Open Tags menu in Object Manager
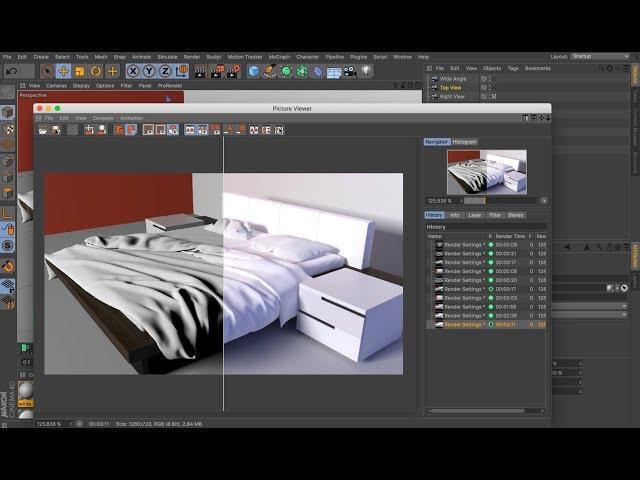The width and height of the screenshot is (640, 480). [x=513, y=69]
